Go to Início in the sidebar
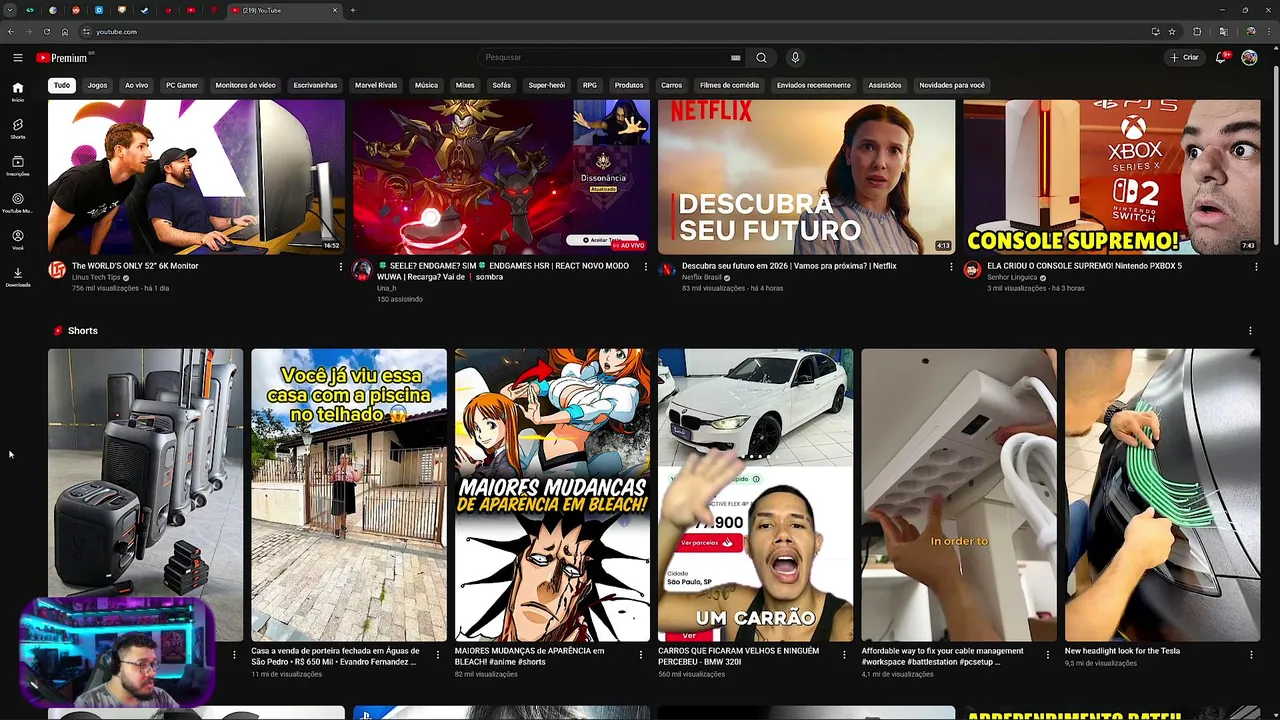Image resolution: width=1280 pixels, height=720 pixels. point(17,92)
